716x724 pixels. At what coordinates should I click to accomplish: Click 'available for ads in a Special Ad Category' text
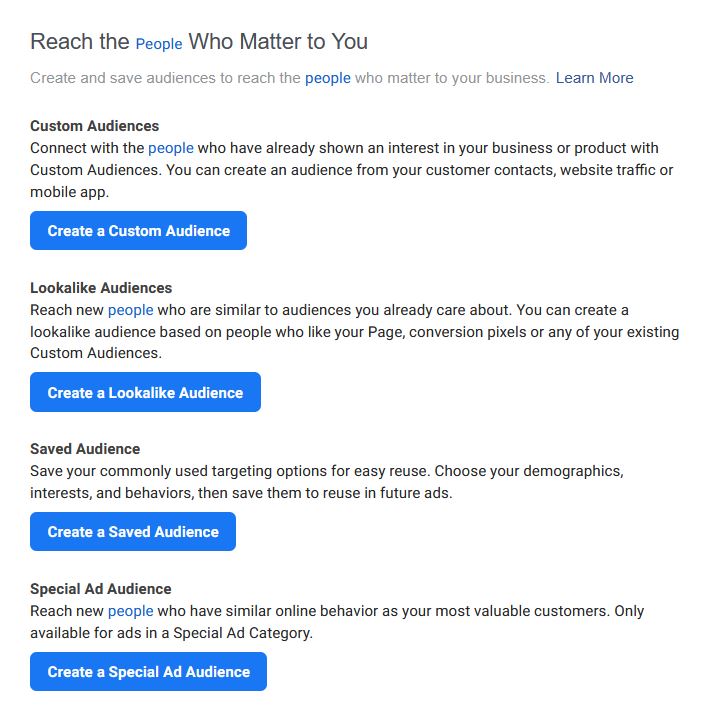171,633
